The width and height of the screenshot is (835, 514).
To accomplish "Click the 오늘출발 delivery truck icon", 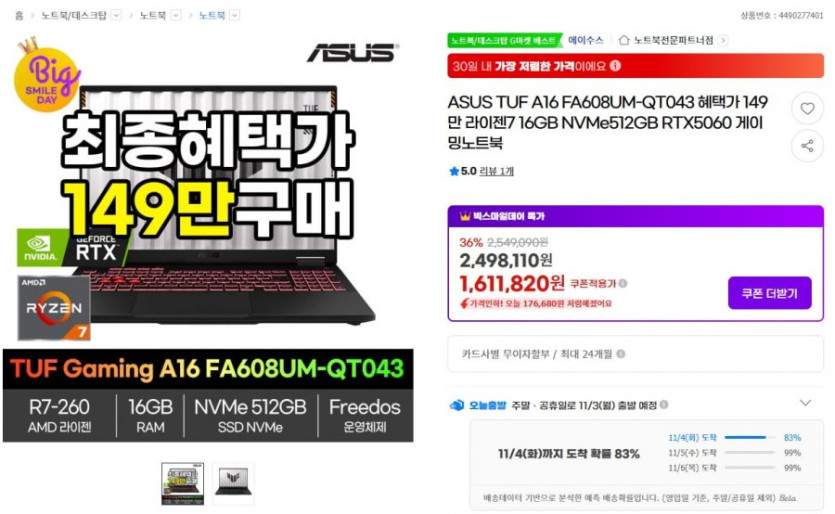I will click(457, 405).
